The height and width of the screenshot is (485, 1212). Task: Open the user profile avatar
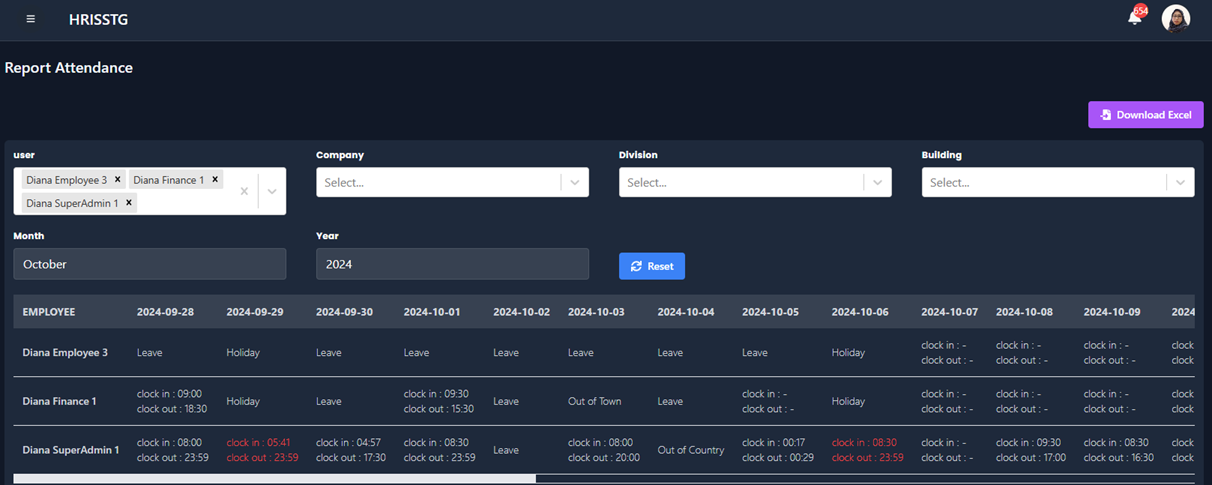(1175, 19)
